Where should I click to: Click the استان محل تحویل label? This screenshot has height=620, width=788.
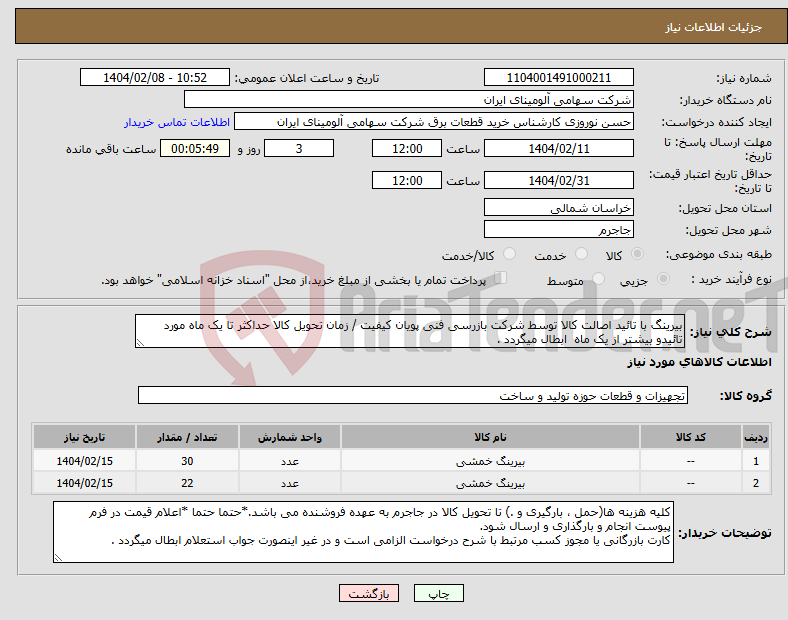tap(725, 208)
